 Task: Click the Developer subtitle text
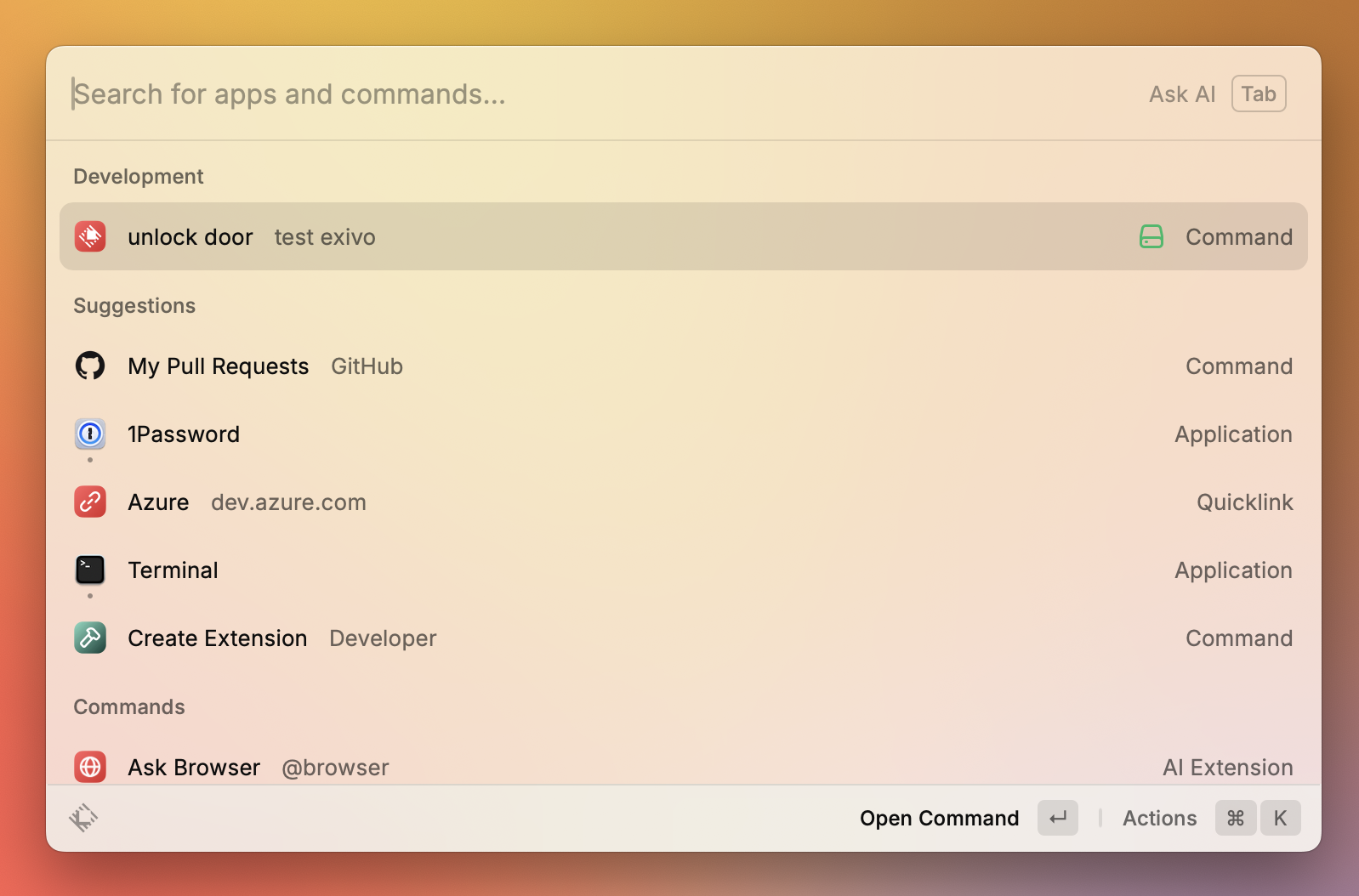click(x=383, y=638)
